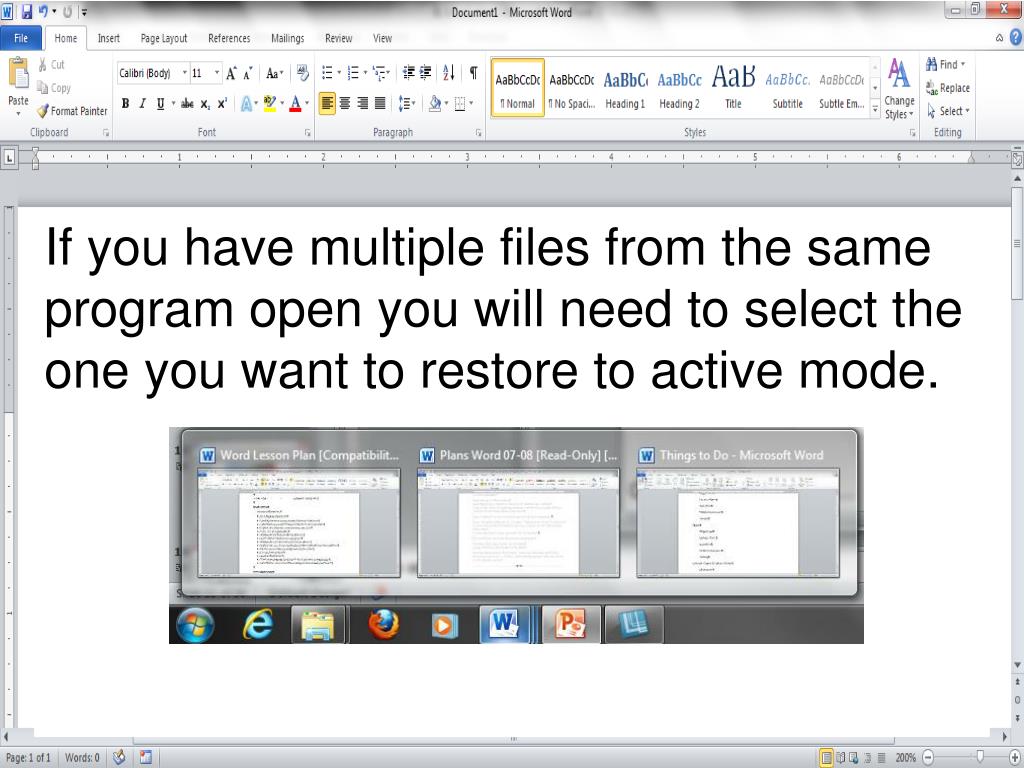
Task: Expand the numbering list dropdown
Action: pyautogui.click(x=364, y=72)
